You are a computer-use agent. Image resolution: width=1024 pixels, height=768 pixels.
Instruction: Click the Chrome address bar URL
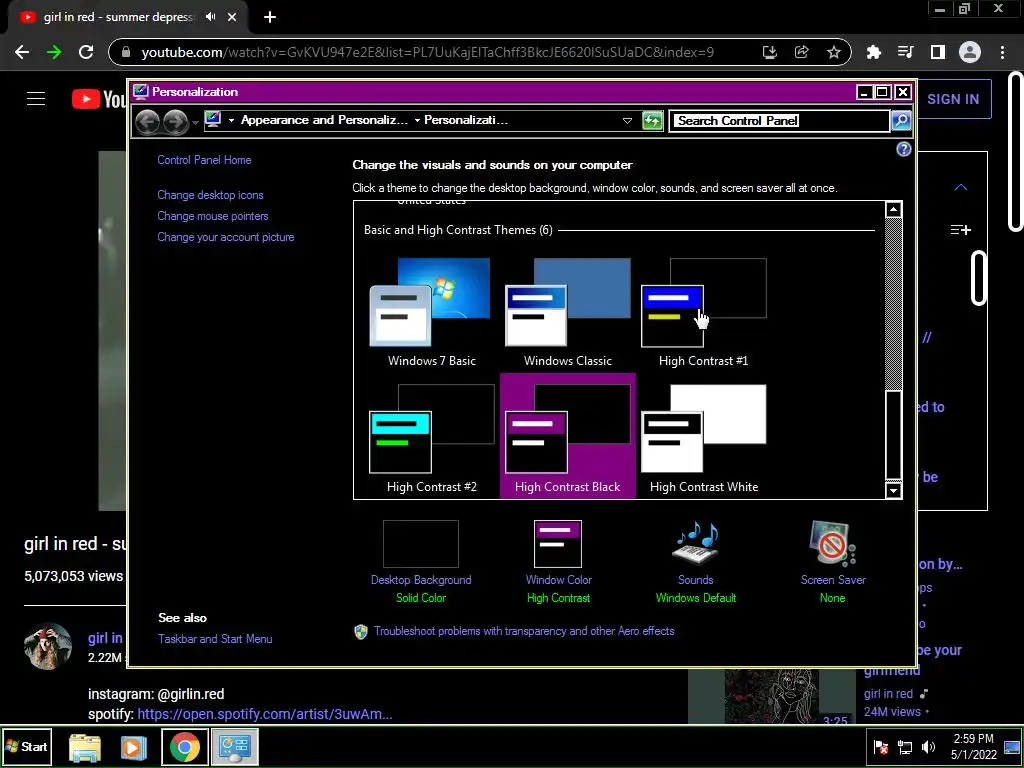tap(428, 52)
